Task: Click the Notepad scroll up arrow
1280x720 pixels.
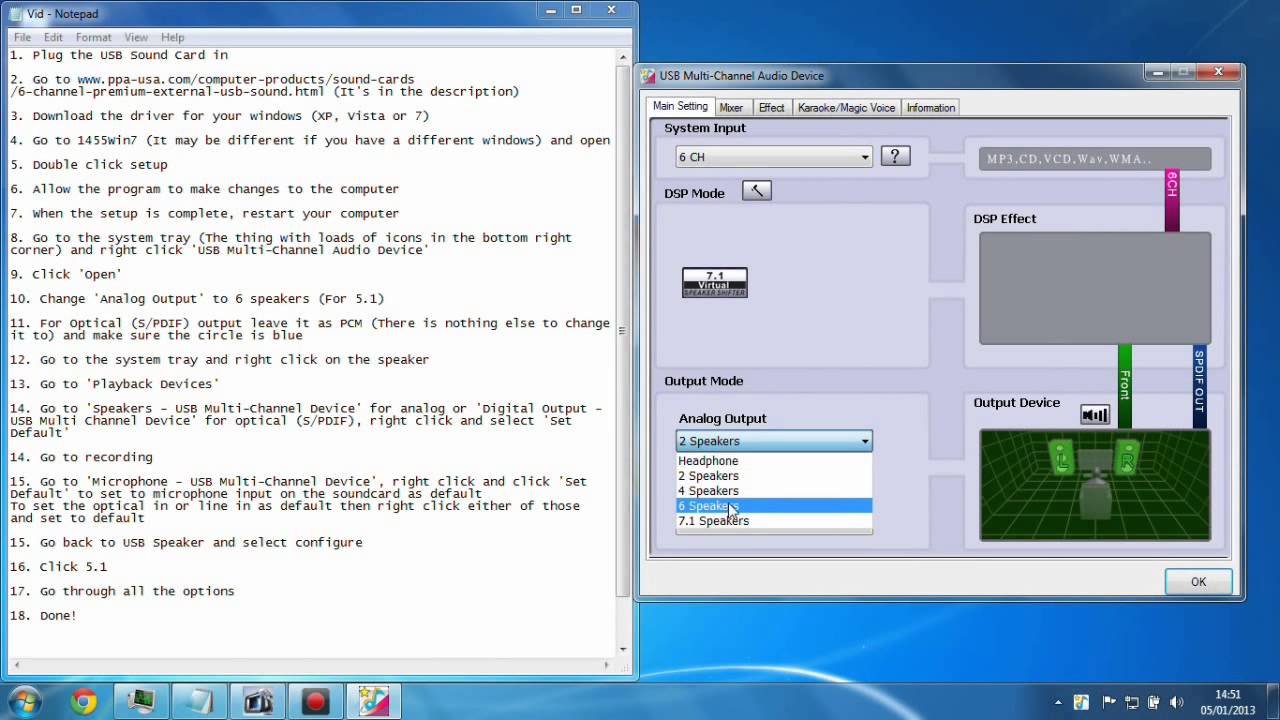Action: click(623, 55)
